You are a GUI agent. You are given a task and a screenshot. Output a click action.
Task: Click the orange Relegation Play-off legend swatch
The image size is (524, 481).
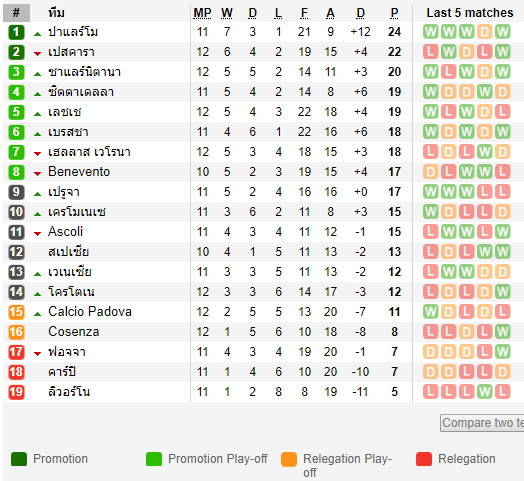point(289,459)
